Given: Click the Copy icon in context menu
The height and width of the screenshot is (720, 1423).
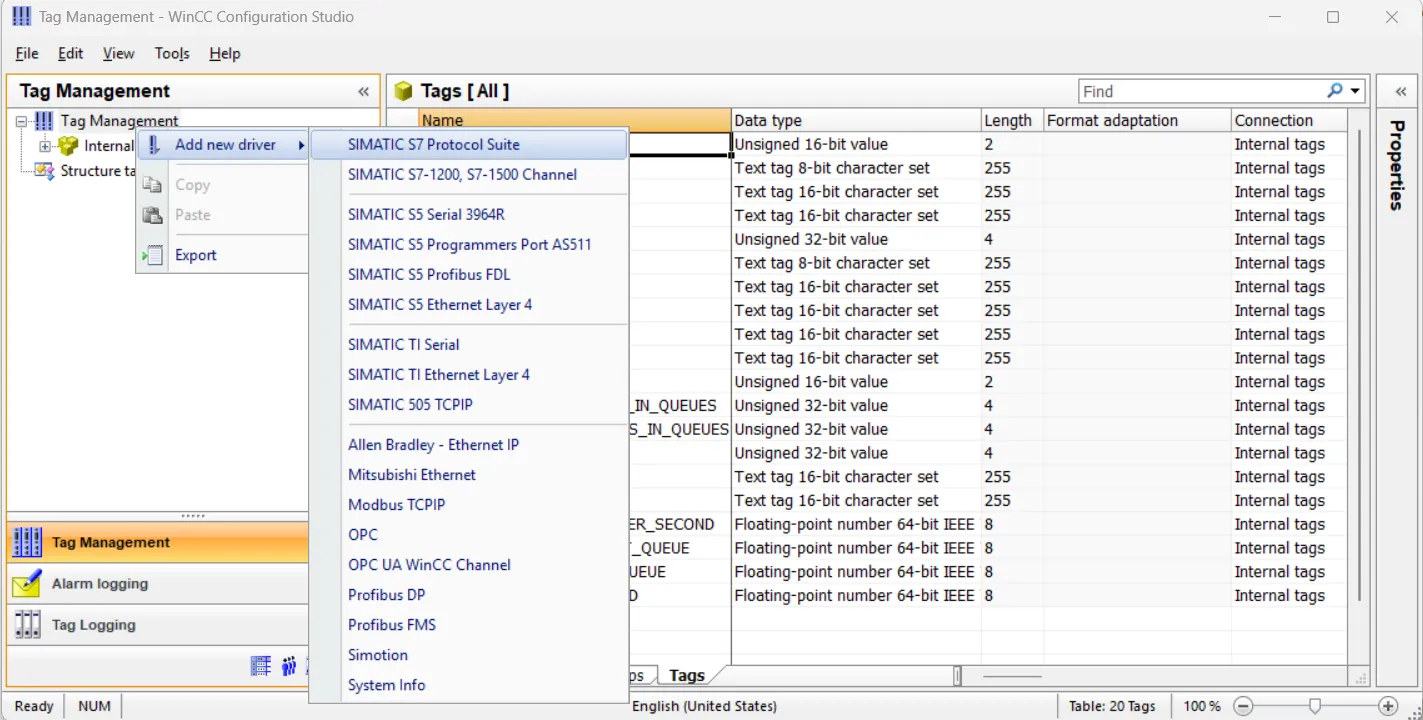Looking at the screenshot, I should (x=152, y=185).
